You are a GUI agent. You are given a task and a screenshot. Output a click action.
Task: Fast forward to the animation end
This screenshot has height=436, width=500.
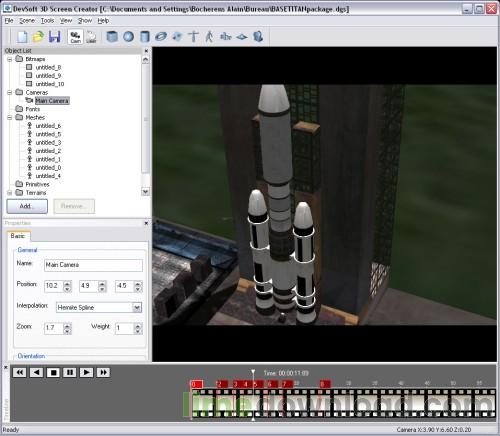pyautogui.click(x=103, y=372)
